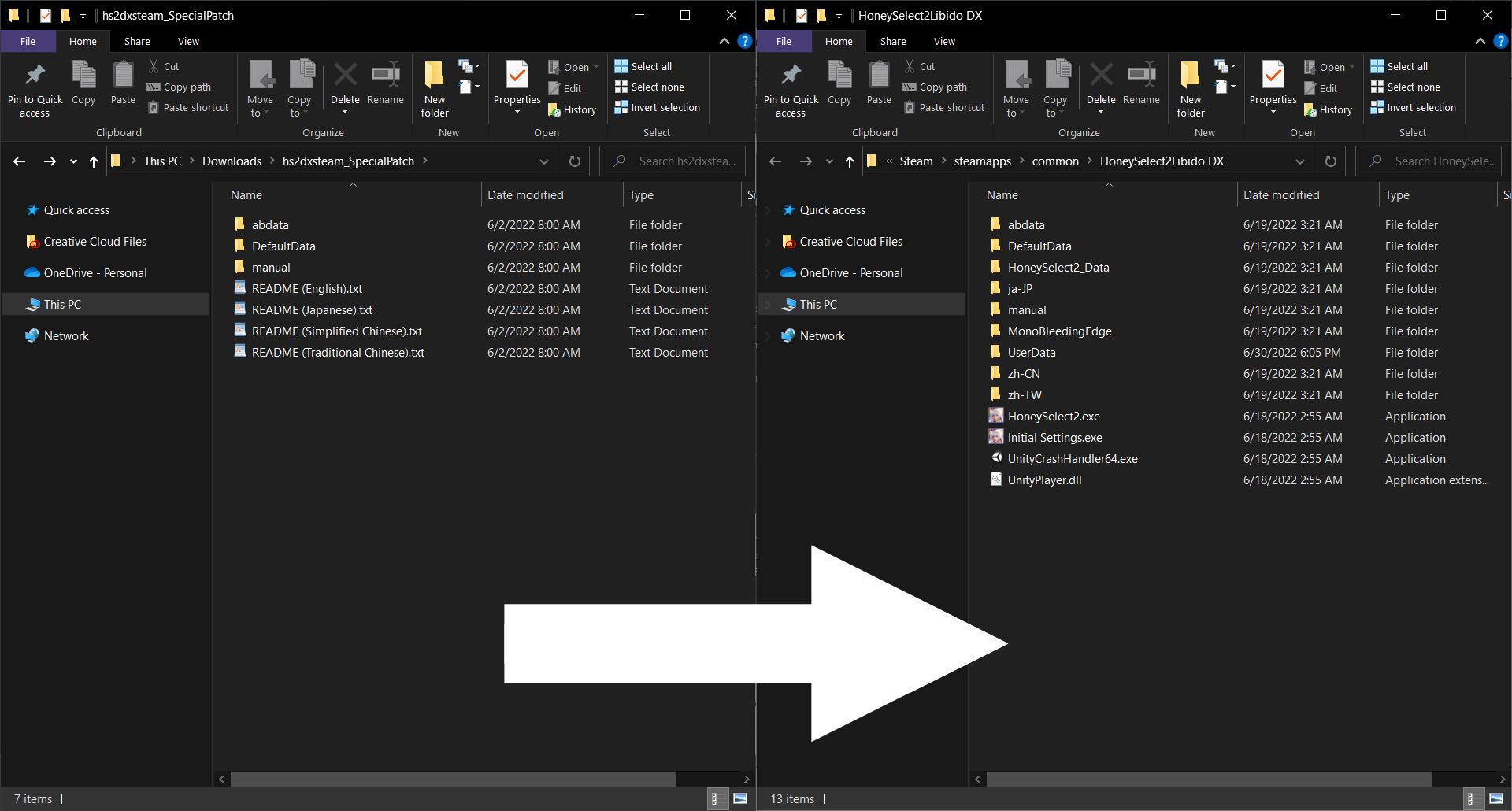1512x811 pixels.
Task: Open Properties in left window ribbon
Action: (517, 87)
